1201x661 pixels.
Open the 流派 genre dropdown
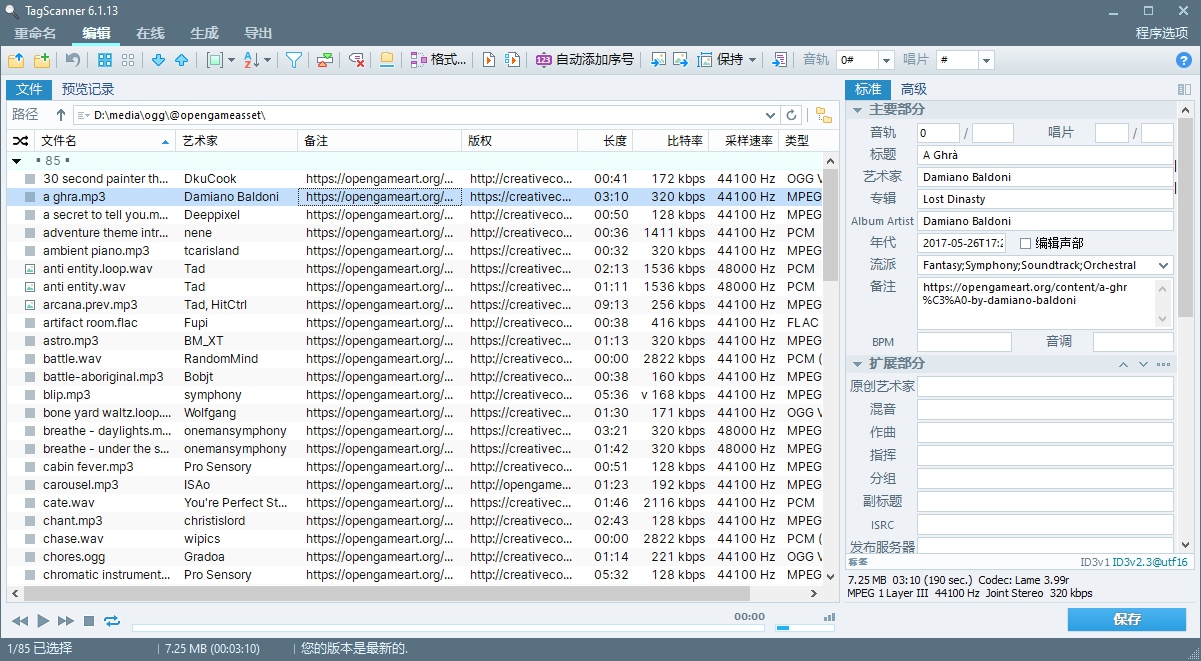click(x=1164, y=265)
